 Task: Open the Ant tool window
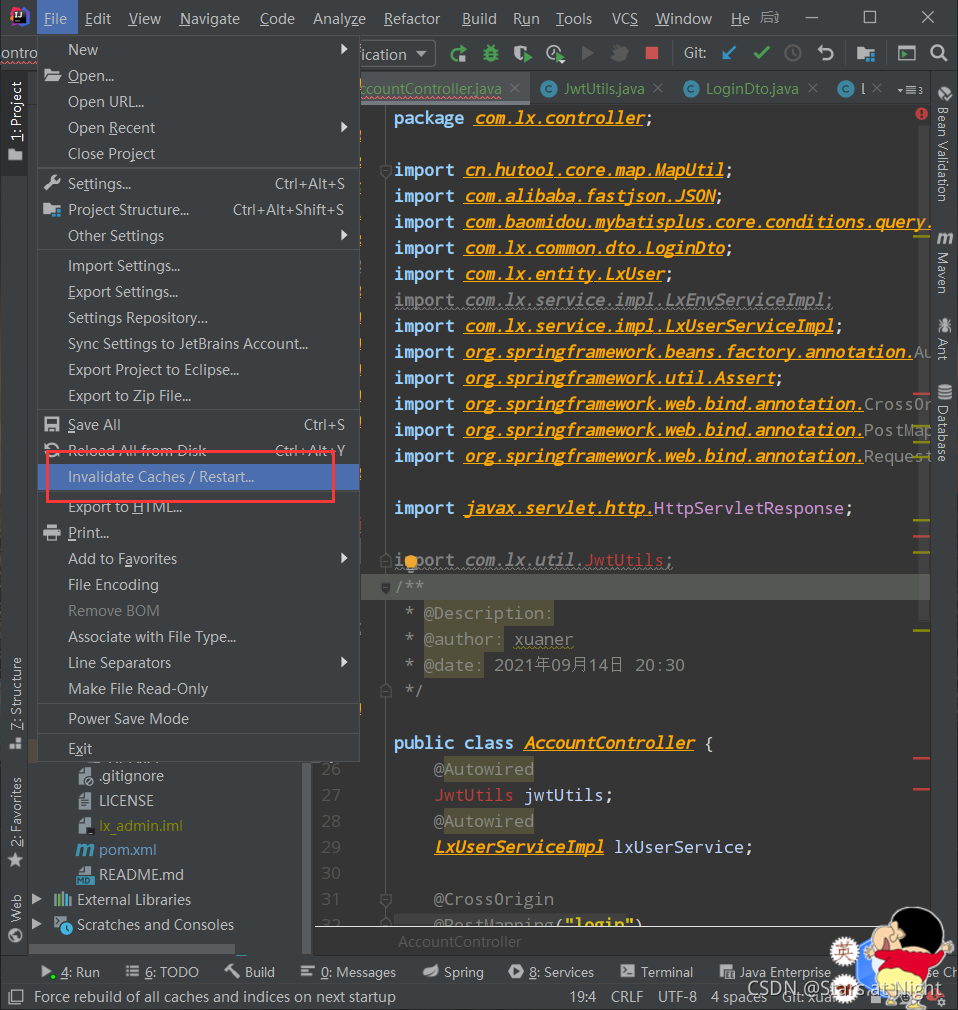pos(944,338)
